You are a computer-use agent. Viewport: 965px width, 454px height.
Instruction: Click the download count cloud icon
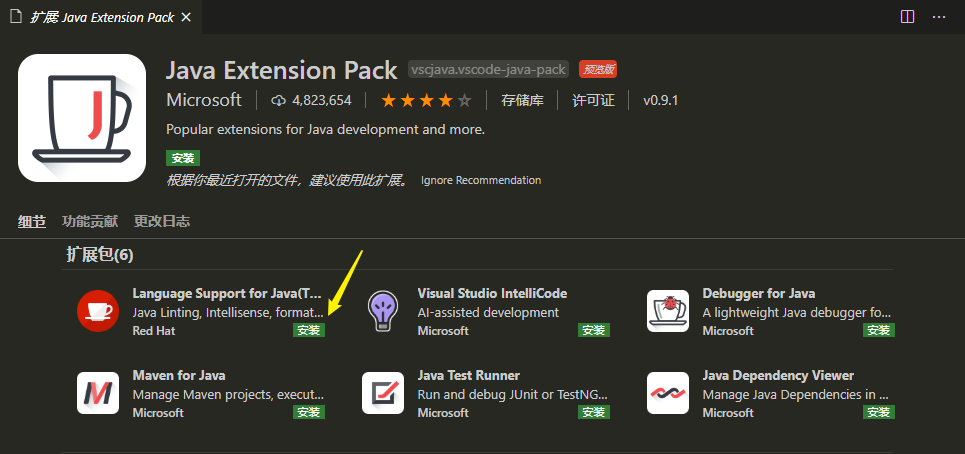[279, 100]
